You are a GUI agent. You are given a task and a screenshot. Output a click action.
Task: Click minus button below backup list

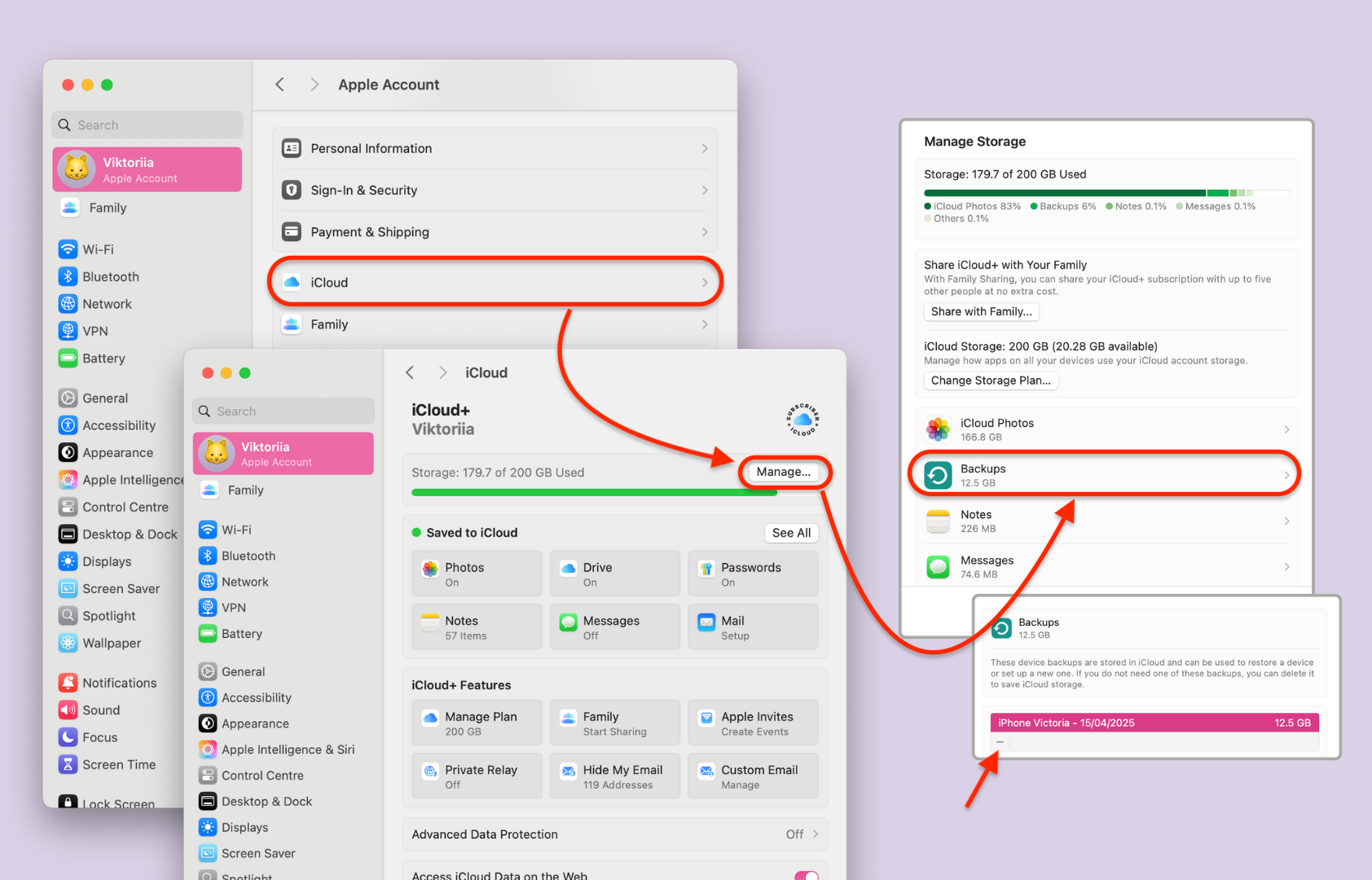1000,741
